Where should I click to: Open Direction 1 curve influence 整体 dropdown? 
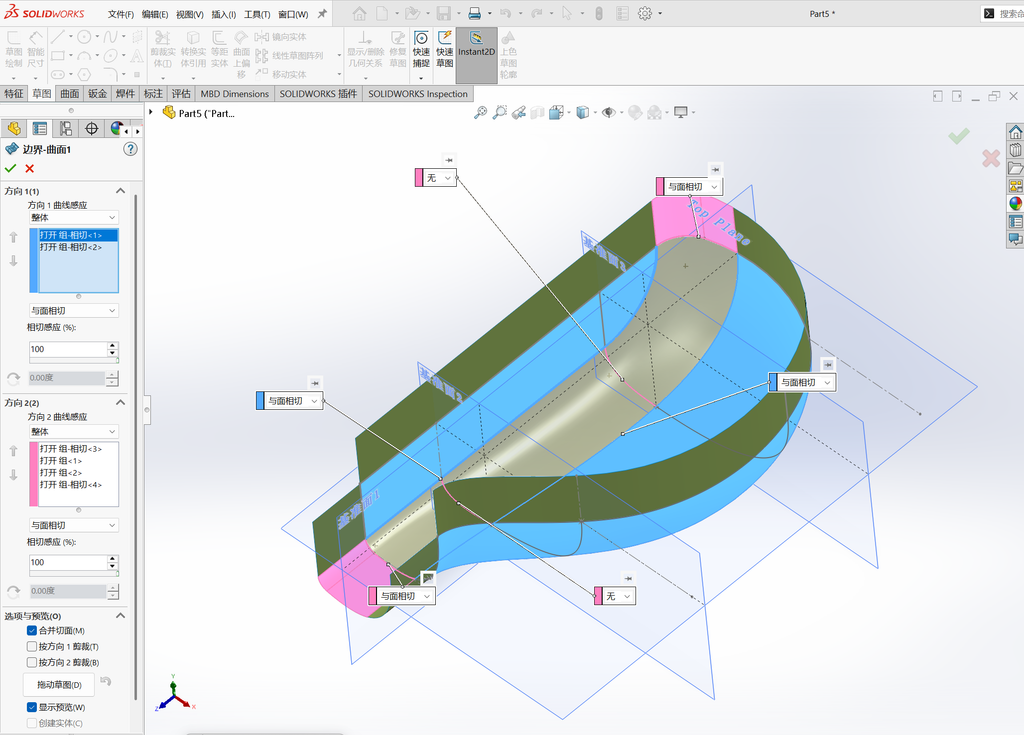74,218
